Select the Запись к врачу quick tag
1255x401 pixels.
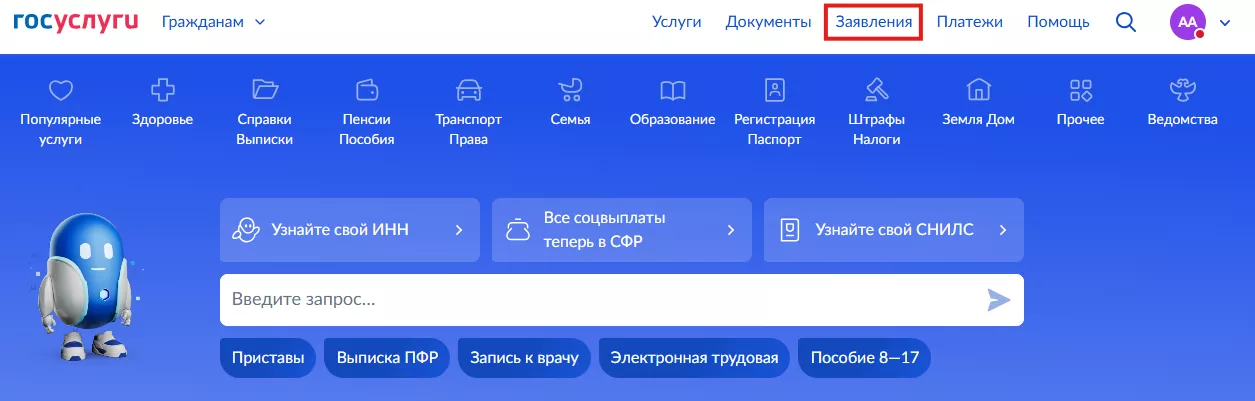coord(524,358)
